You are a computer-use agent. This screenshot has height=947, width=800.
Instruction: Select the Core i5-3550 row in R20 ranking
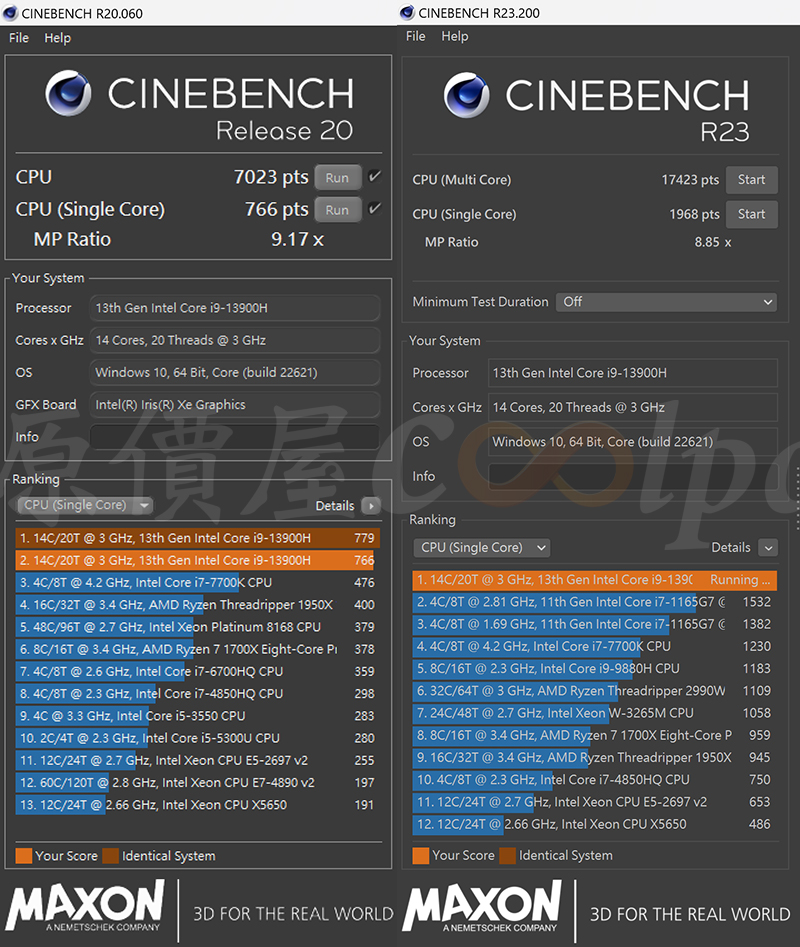point(198,716)
